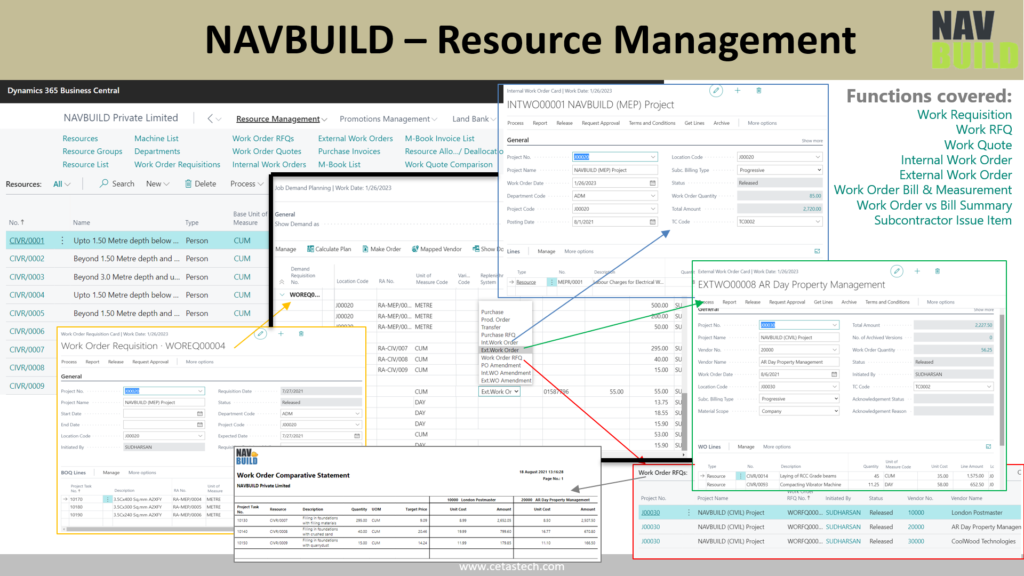Open row options menu for CIVR/0001
This screenshot has width=1024, height=576.
62,241
